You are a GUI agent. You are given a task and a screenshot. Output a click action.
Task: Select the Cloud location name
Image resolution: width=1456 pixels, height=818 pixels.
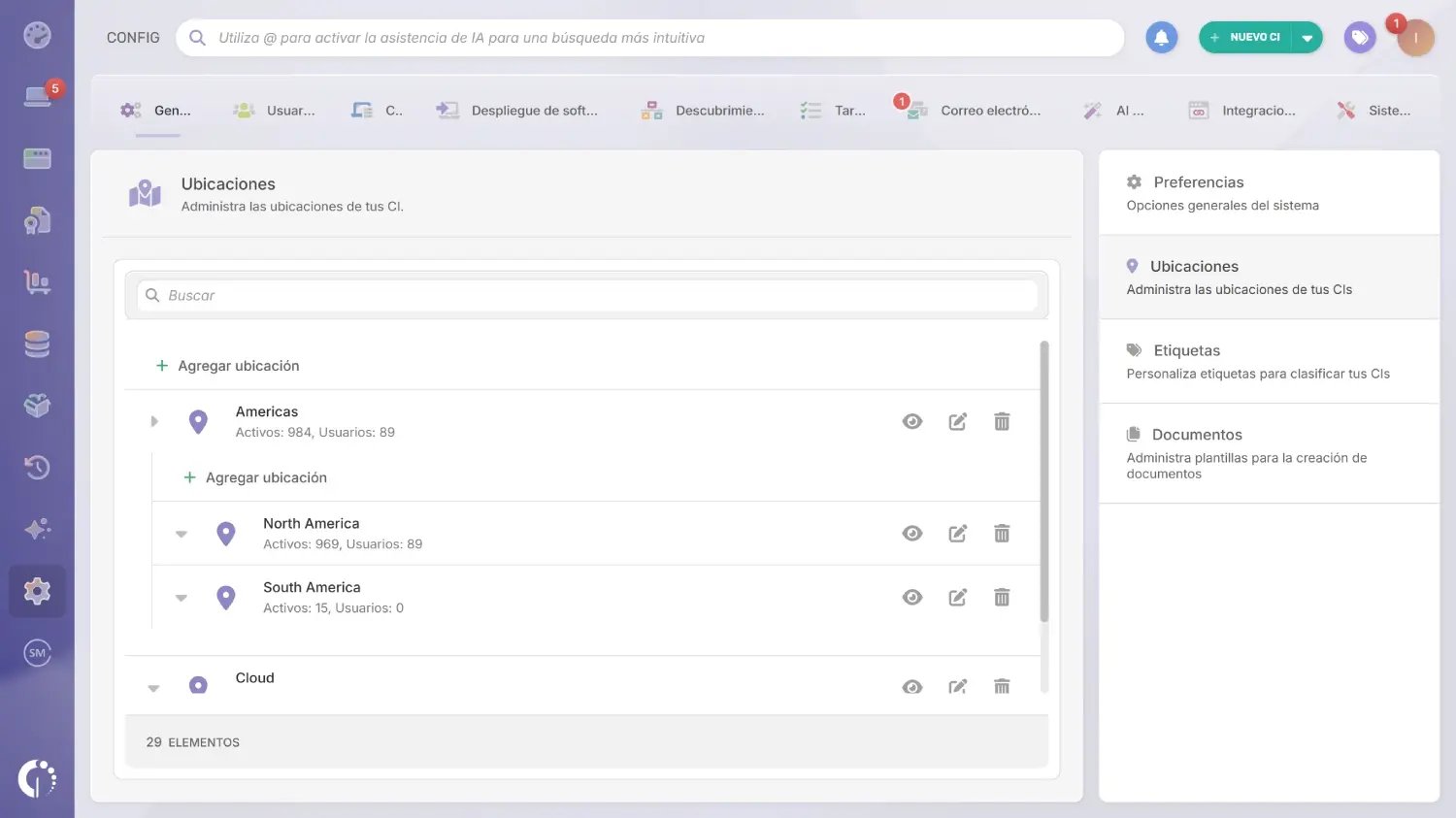coord(254,677)
